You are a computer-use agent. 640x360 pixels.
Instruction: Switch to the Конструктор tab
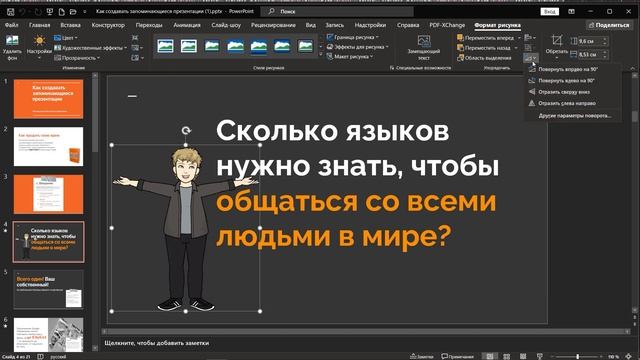(x=108, y=25)
